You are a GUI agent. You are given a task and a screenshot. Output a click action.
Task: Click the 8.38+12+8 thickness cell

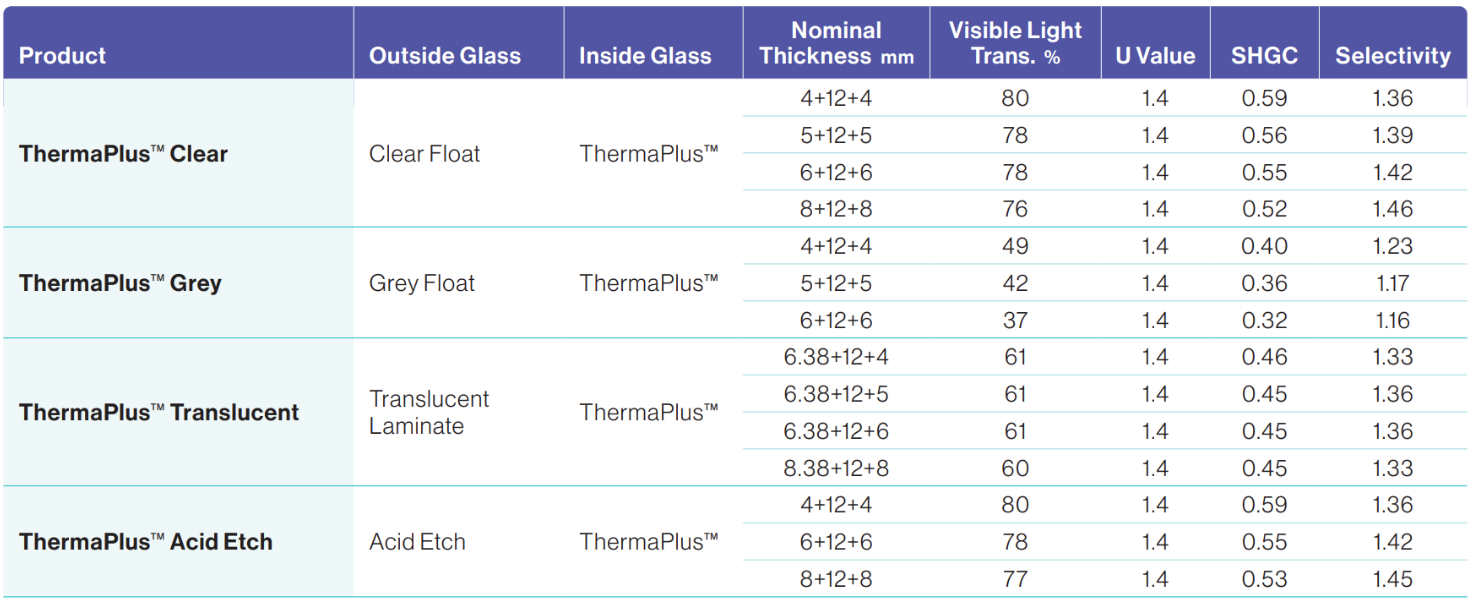click(x=836, y=468)
